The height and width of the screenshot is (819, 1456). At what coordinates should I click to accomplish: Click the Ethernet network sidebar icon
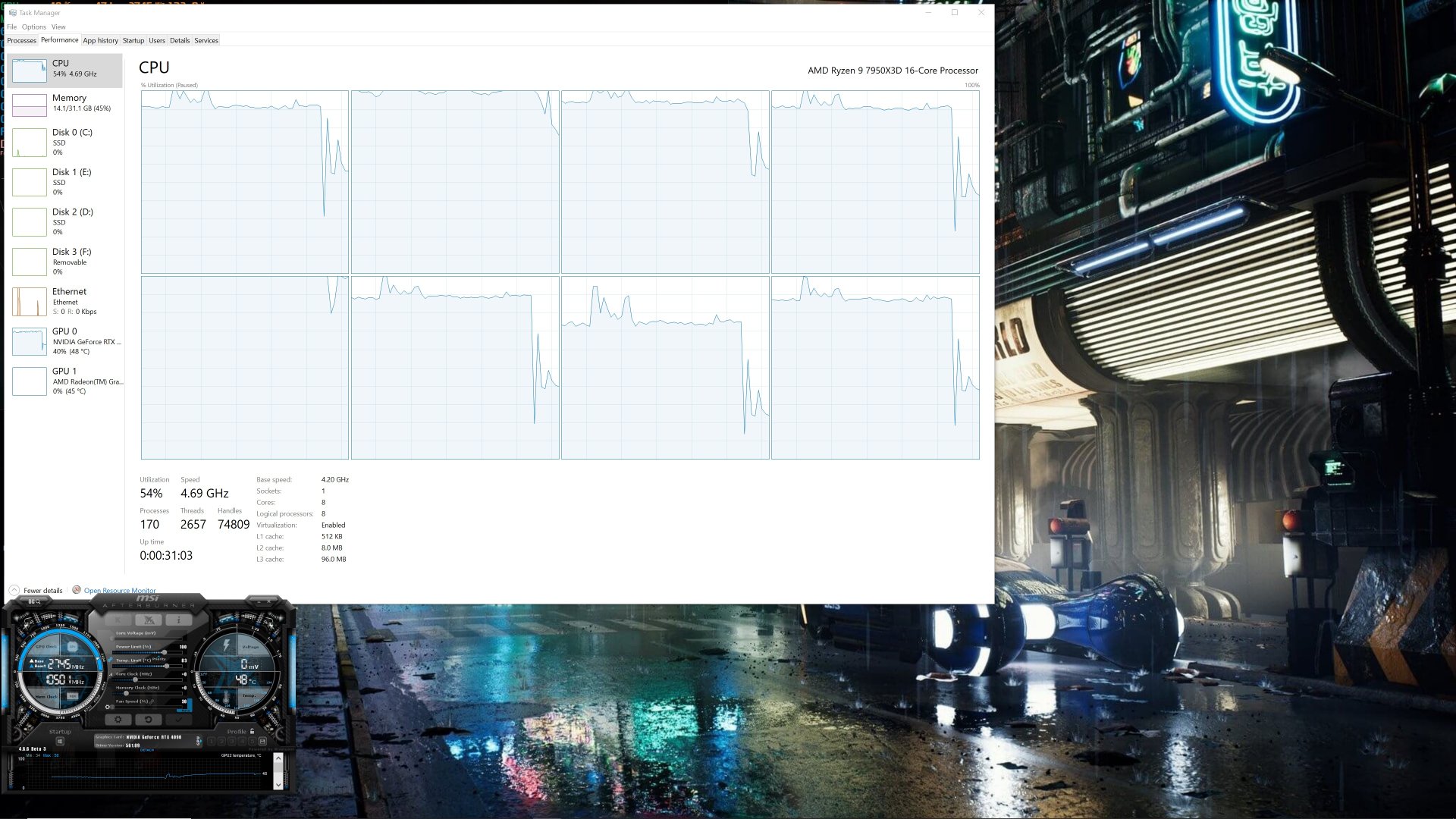click(x=28, y=301)
